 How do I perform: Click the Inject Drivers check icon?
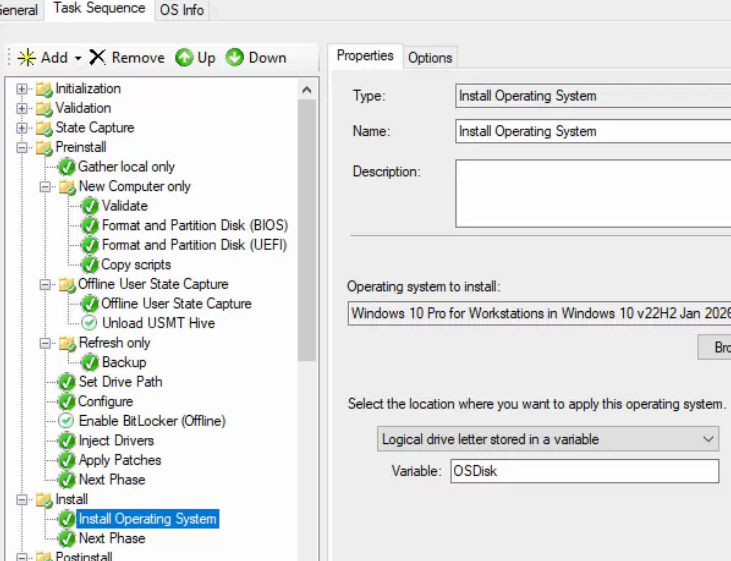tap(67, 441)
